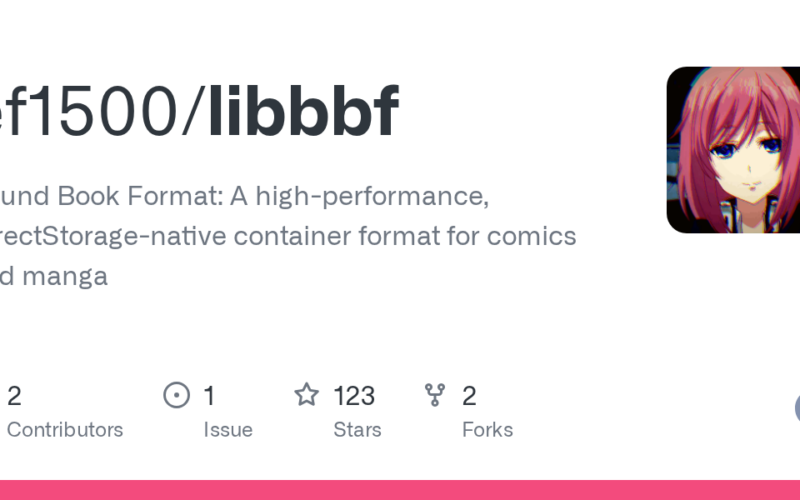Click the Contributors label
The height and width of the screenshot is (500, 800).
(x=65, y=430)
